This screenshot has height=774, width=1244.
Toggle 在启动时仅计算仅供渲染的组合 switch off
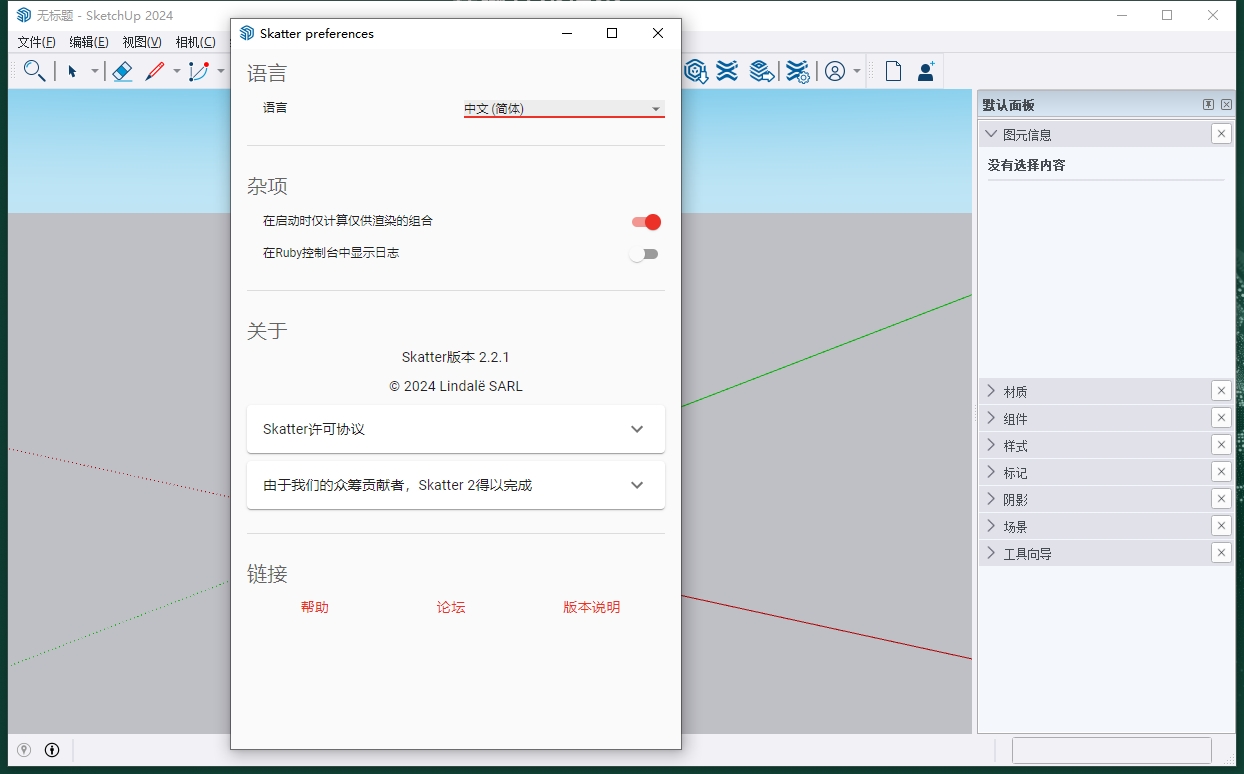(646, 222)
